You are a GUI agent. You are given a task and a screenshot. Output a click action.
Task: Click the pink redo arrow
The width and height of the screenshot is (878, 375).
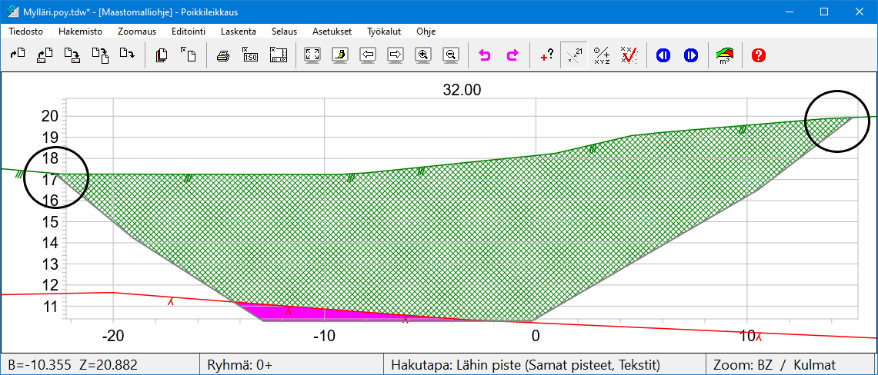512,55
